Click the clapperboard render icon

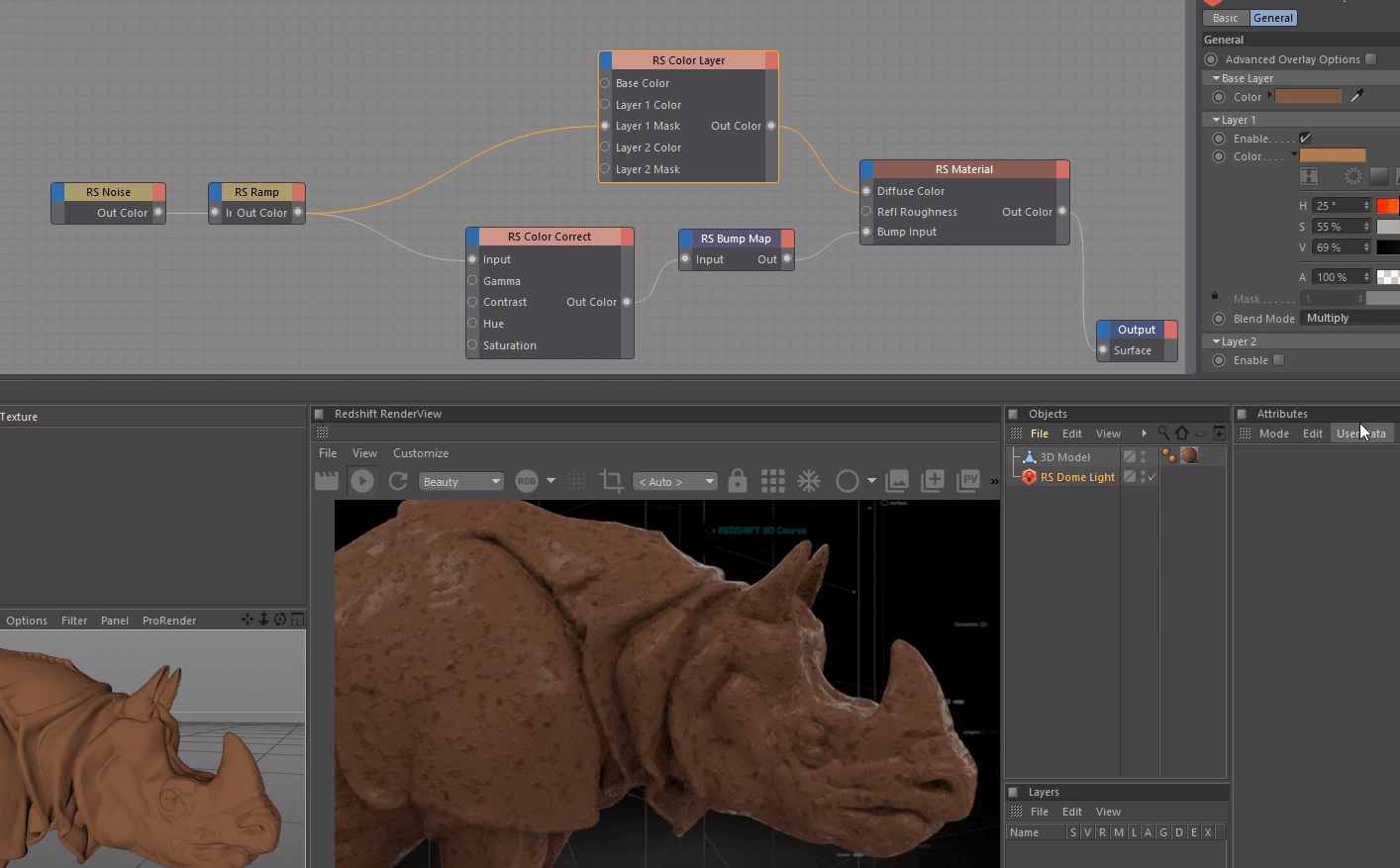(x=327, y=481)
